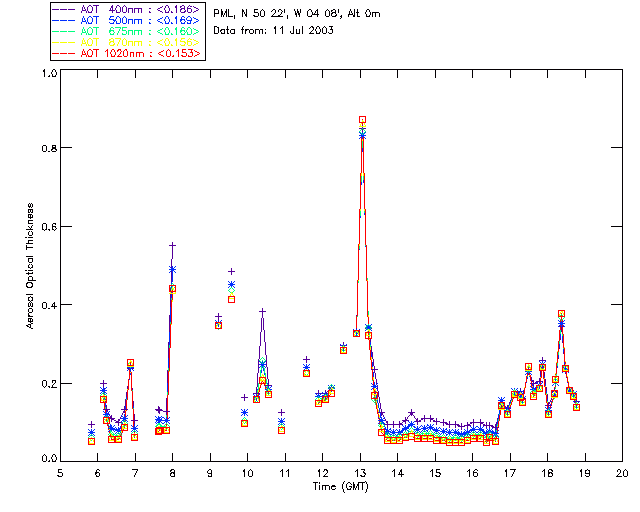Click the x-axis tick label 16
This screenshot has width=640, height=512.
pos(472,473)
